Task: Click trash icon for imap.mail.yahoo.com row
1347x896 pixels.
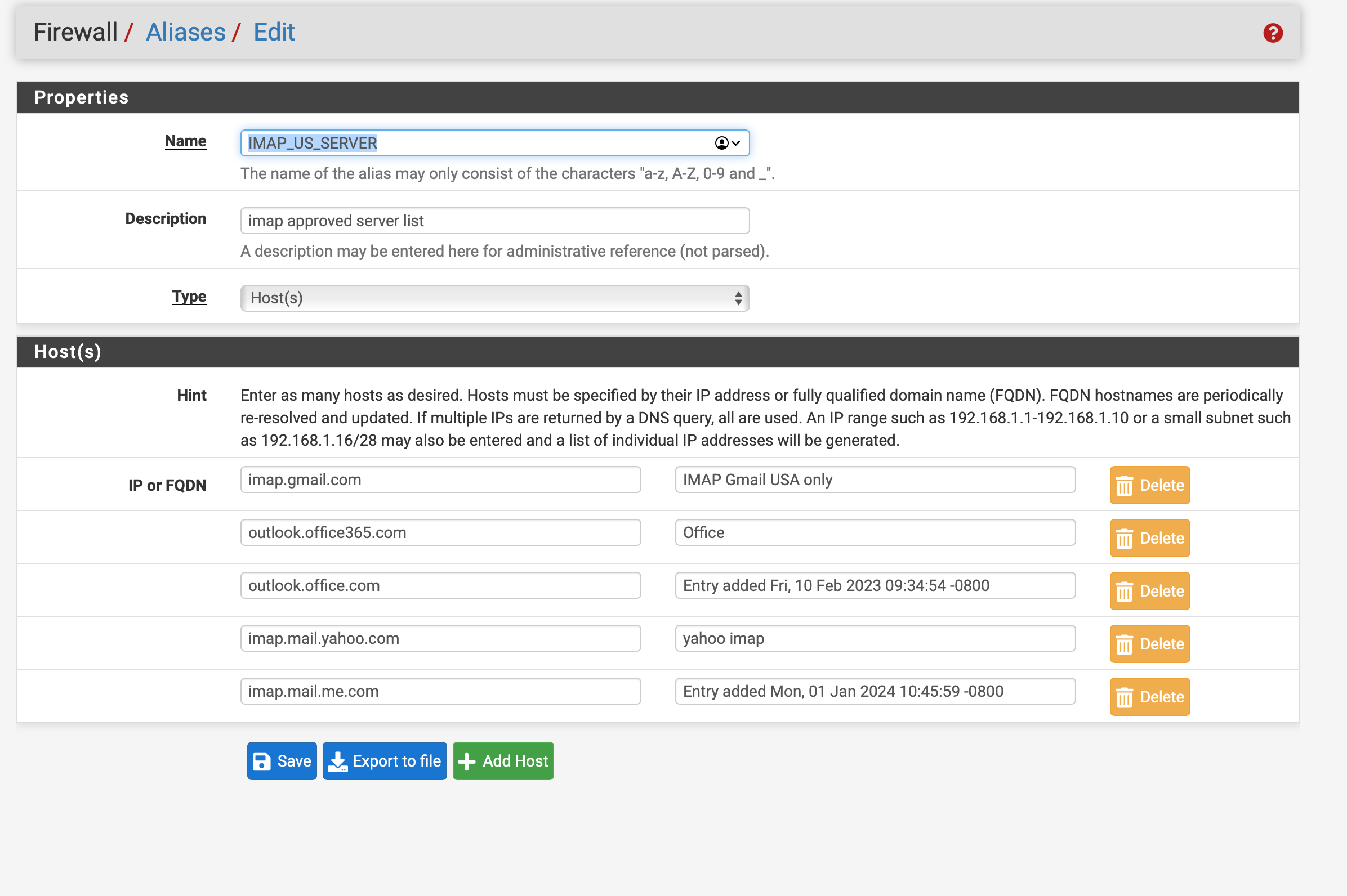Action: (1124, 644)
